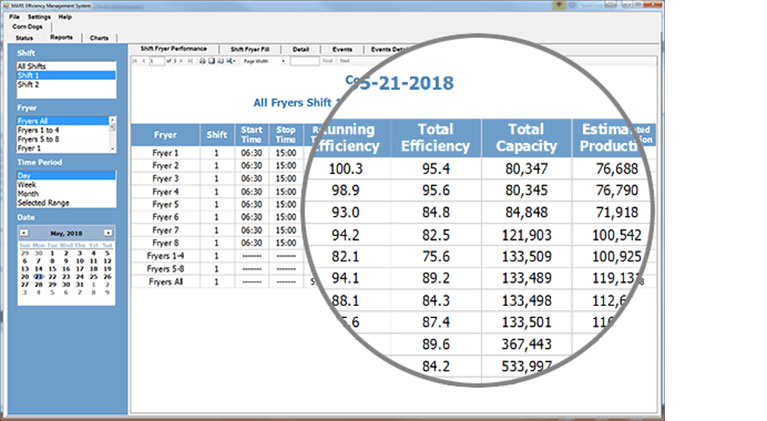Image resolution: width=767 pixels, height=421 pixels.
Task: Jump to last page of report
Action: pos(190,60)
